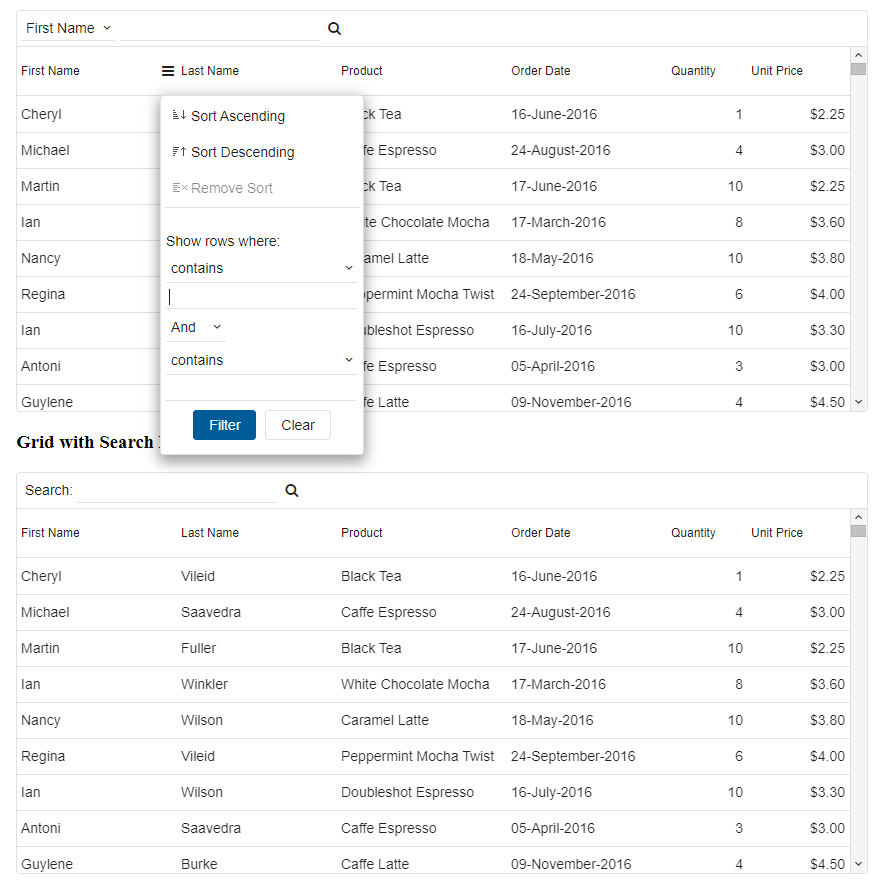This screenshot has width=893, height=893.
Task: Open the Last Name column menu icon
Action: pyautogui.click(x=166, y=71)
